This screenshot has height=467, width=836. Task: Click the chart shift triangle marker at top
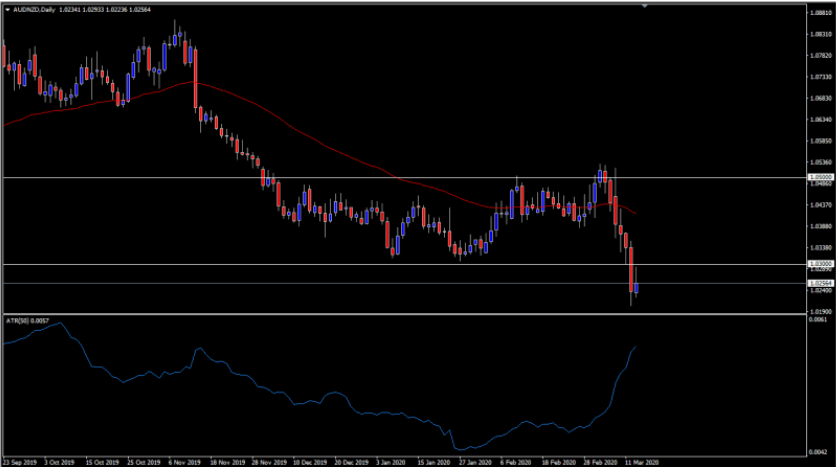[645, 6]
